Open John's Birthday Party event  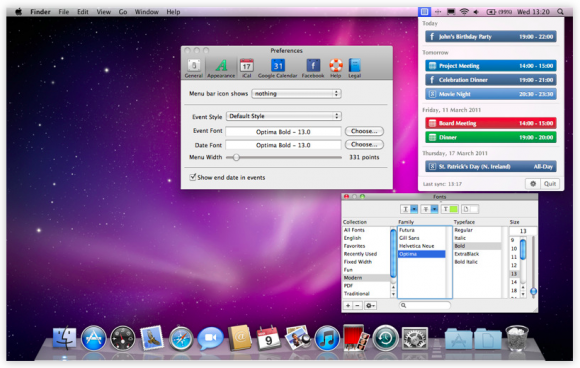(491, 37)
